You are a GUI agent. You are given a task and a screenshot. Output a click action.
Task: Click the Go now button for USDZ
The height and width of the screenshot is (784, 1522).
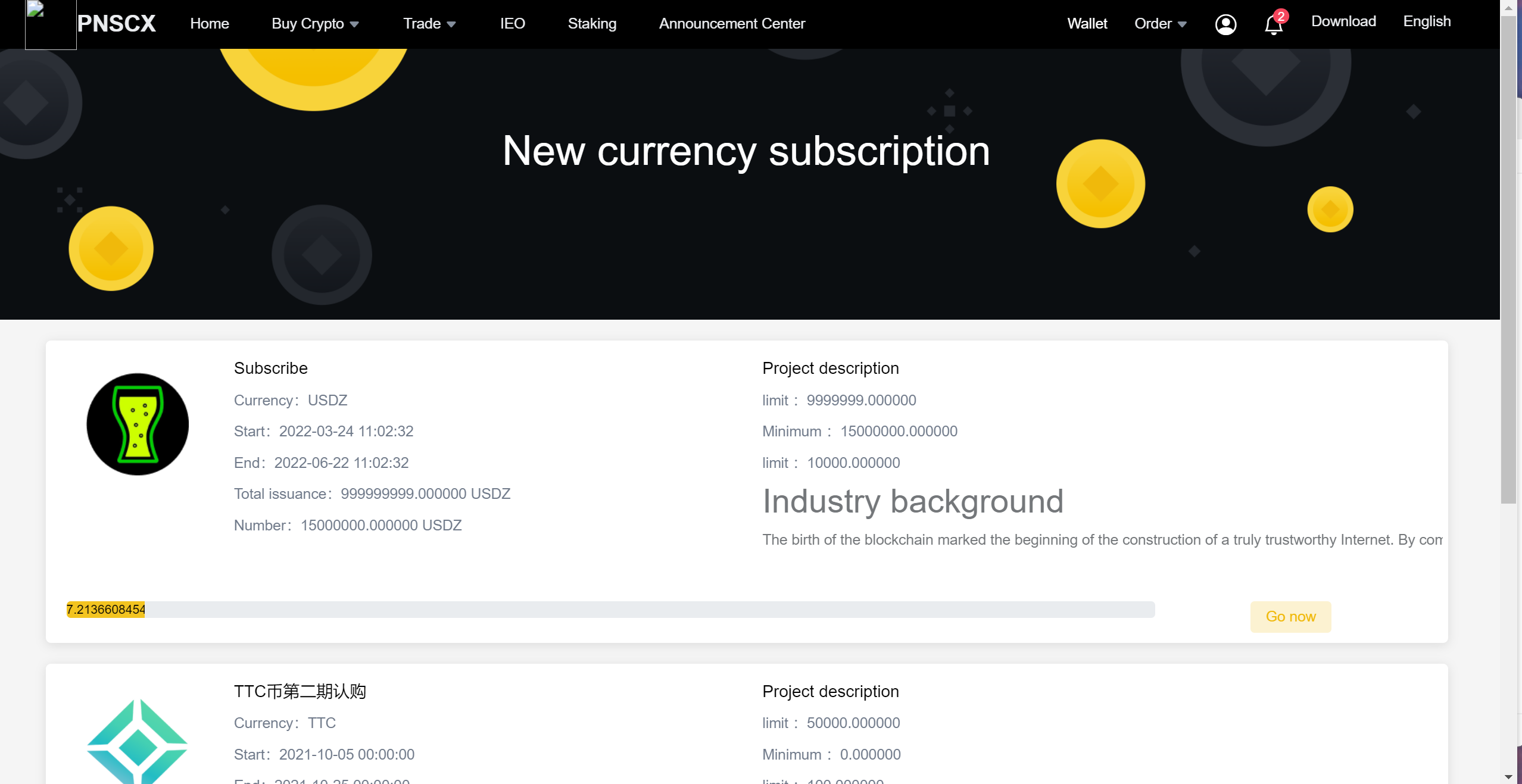pos(1291,616)
